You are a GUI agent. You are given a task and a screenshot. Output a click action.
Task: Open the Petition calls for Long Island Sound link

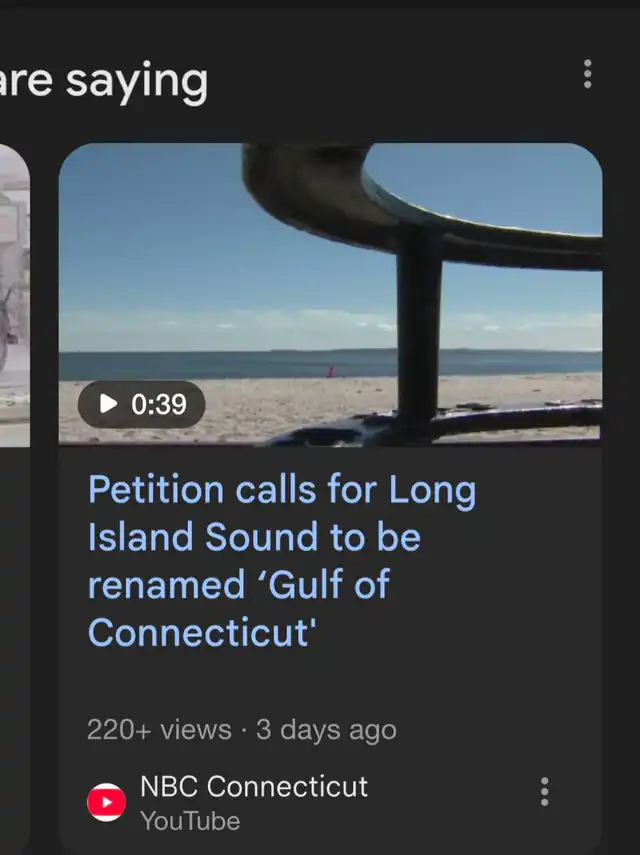281,491
